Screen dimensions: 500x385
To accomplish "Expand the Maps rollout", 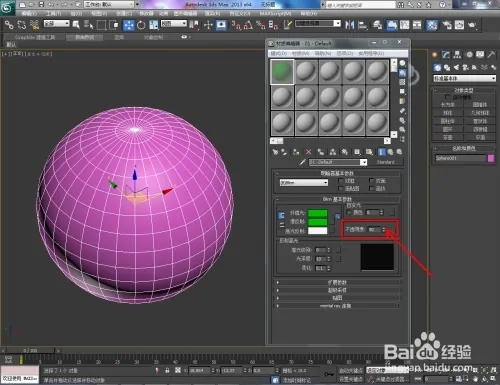I will (x=338, y=298).
